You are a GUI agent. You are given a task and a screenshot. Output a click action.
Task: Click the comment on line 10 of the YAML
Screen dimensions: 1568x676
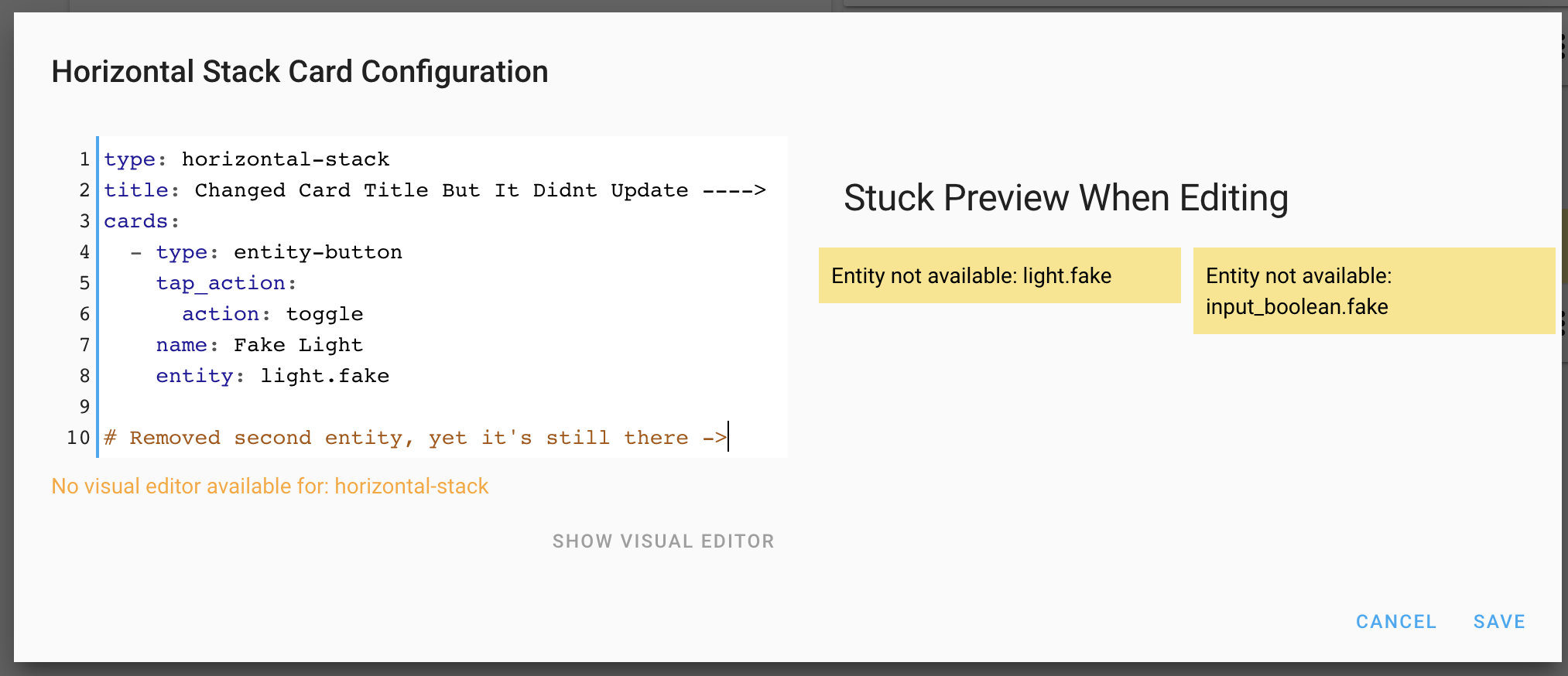(x=414, y=437)
